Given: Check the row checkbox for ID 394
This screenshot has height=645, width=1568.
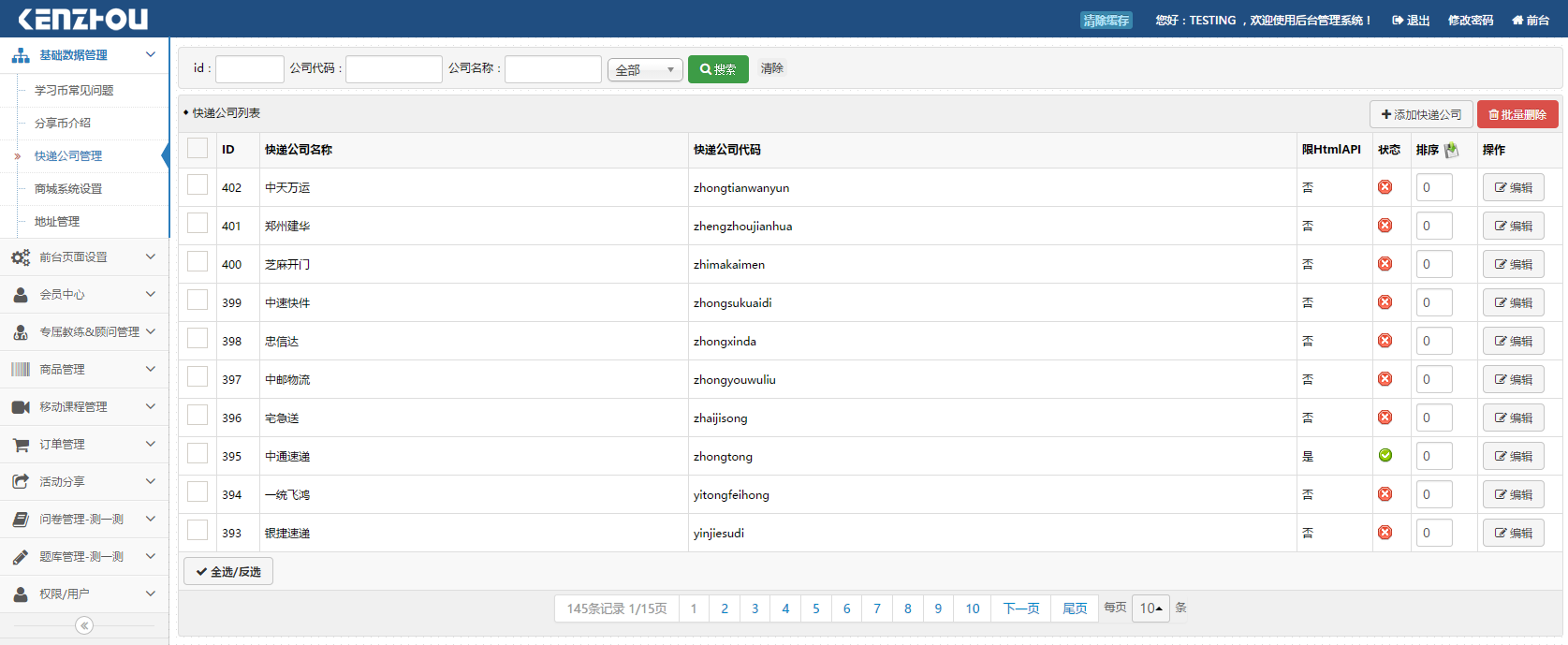Looking at the screenshot, I should coord(198,491).
